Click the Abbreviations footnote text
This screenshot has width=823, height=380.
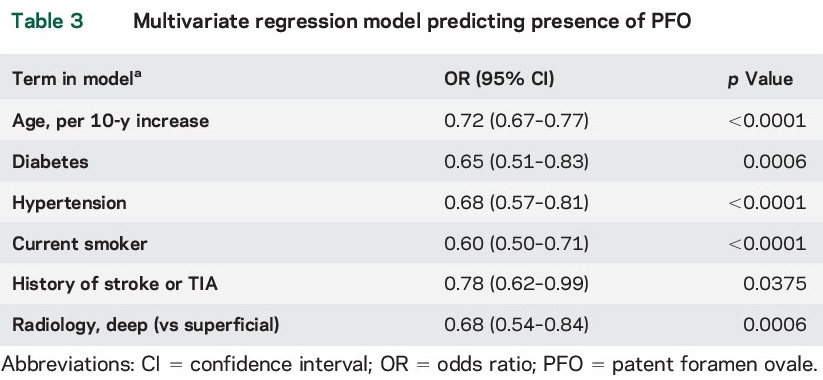pyautogui.click(x=410, y=365)
